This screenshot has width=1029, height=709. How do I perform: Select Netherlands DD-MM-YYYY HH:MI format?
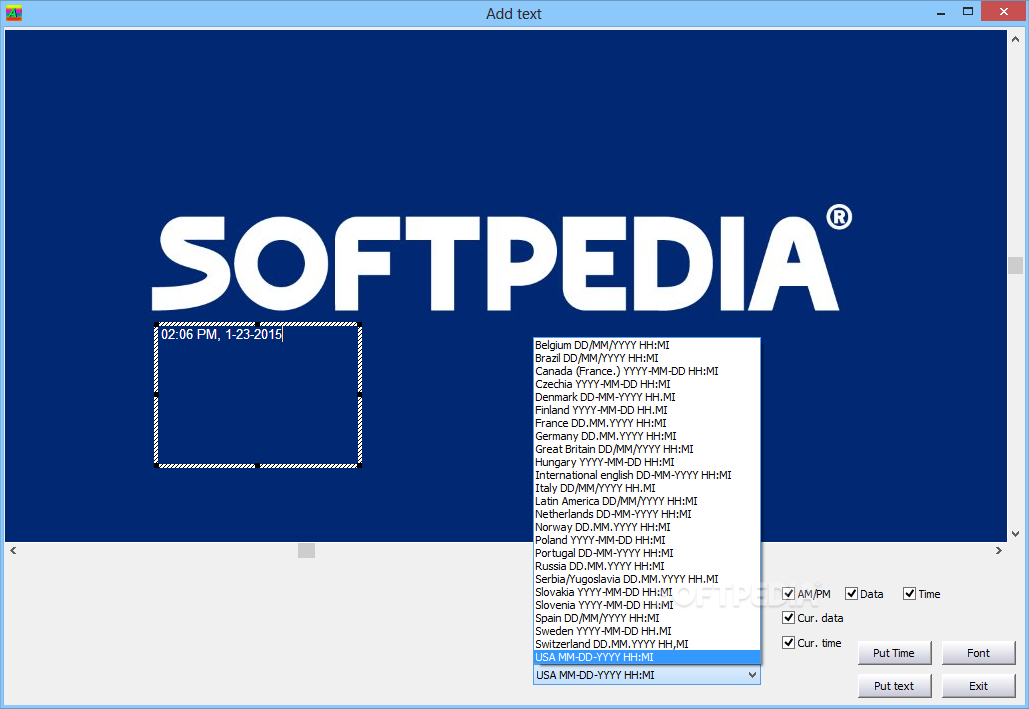(646, 514)
